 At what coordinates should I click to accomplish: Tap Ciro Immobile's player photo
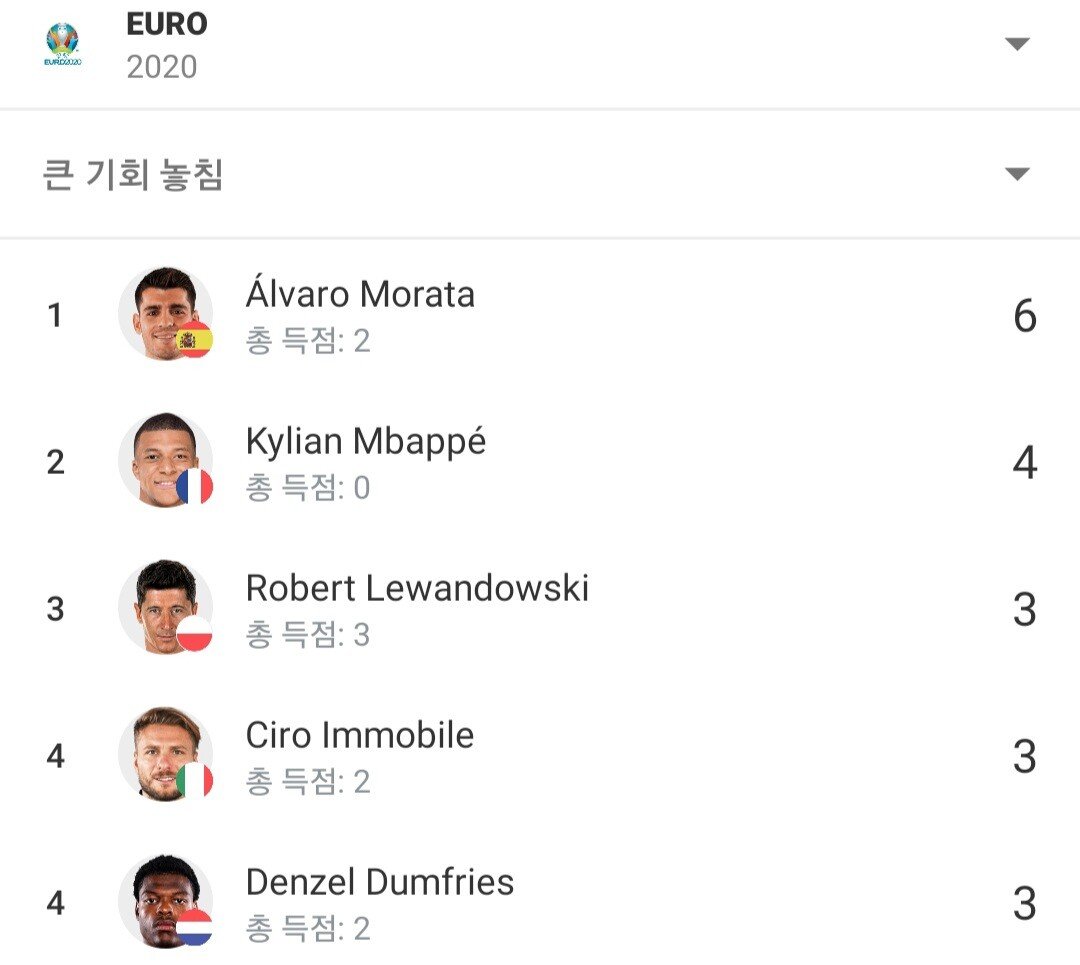(160, 751)
